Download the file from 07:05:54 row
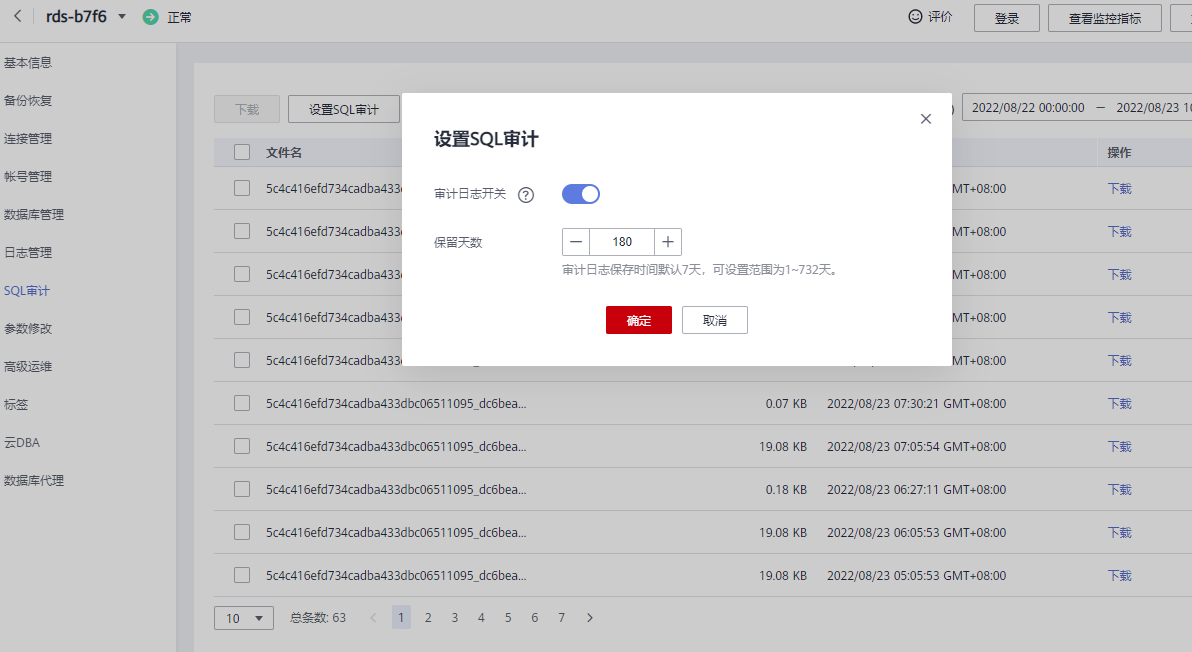1192x652 pixels. coord(1119,447)
